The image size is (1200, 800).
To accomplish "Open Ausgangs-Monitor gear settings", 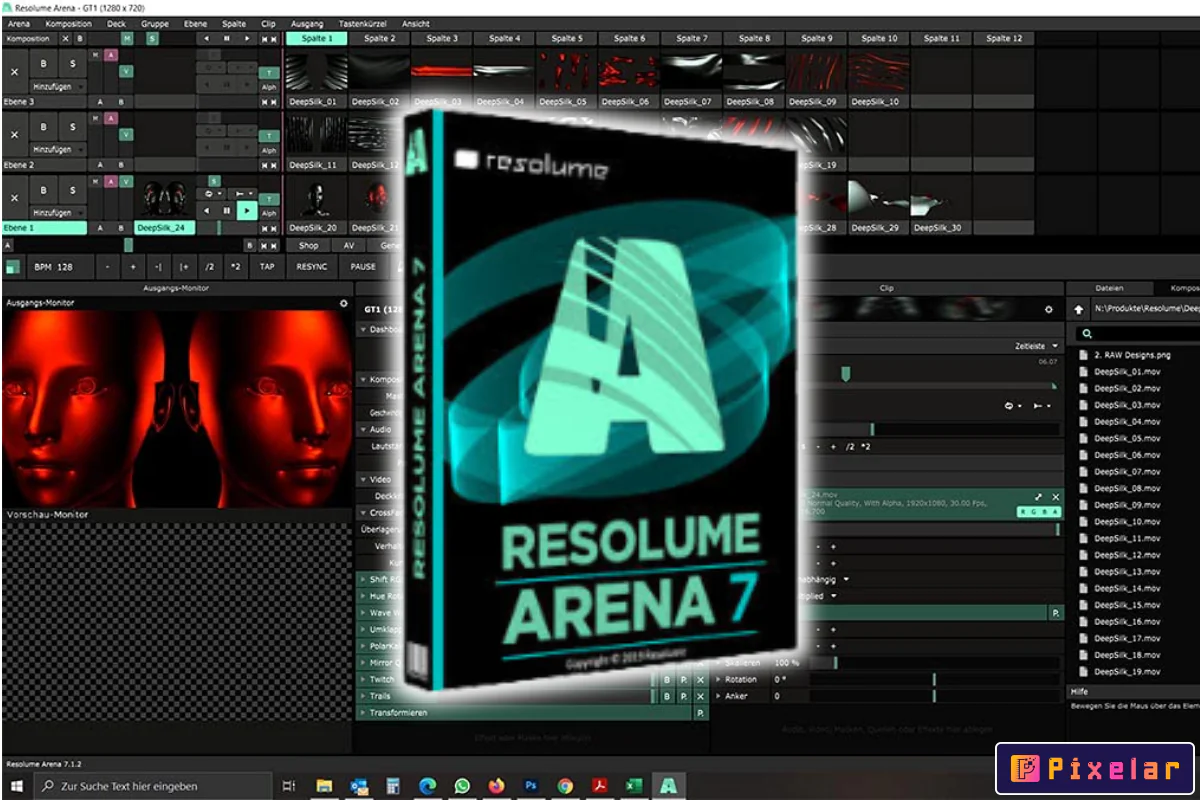I will tap(344, 302).
